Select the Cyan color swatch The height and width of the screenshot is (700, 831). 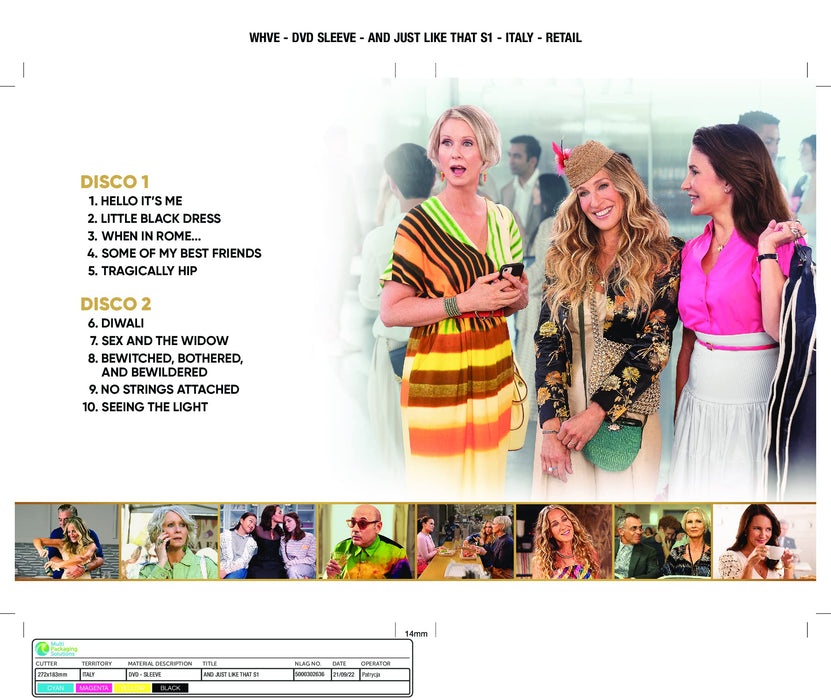click(56, 688)
